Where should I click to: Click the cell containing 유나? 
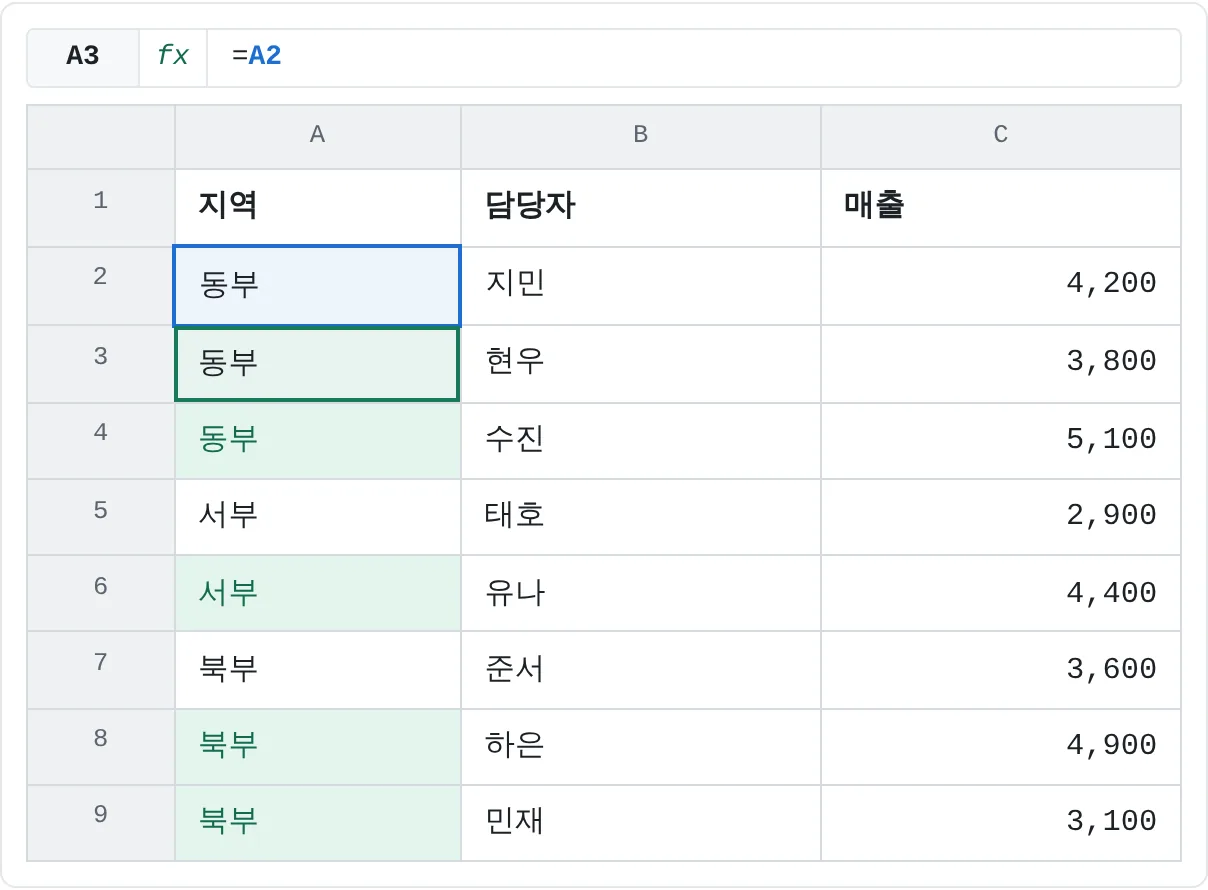(641, 593)
